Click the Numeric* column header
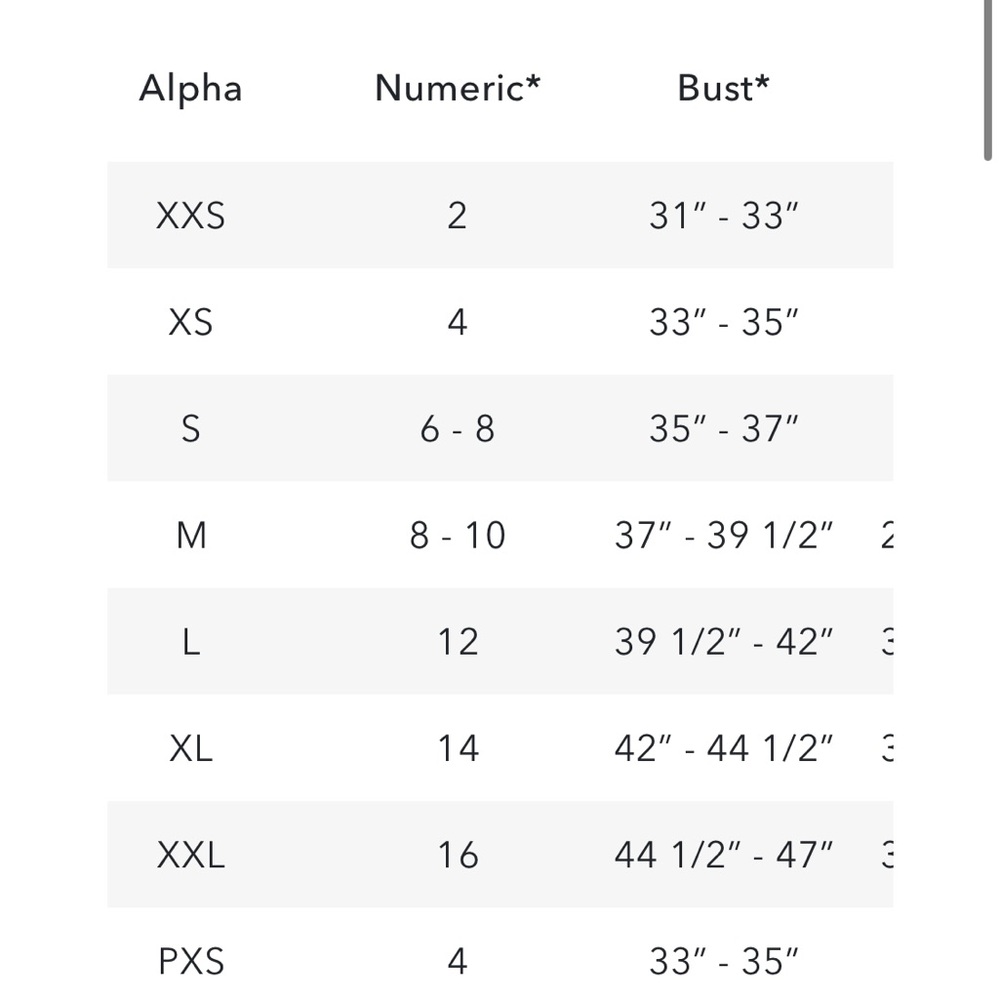The height and width of the screenshot is (1000, 1000). pyautogui.click(x=457, y=88)
